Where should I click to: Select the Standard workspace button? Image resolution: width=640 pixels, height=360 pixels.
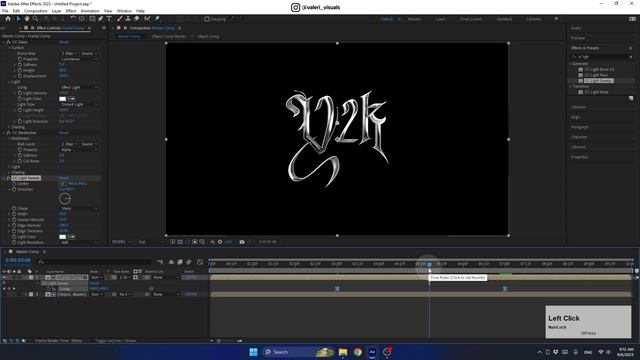point(504,19)
